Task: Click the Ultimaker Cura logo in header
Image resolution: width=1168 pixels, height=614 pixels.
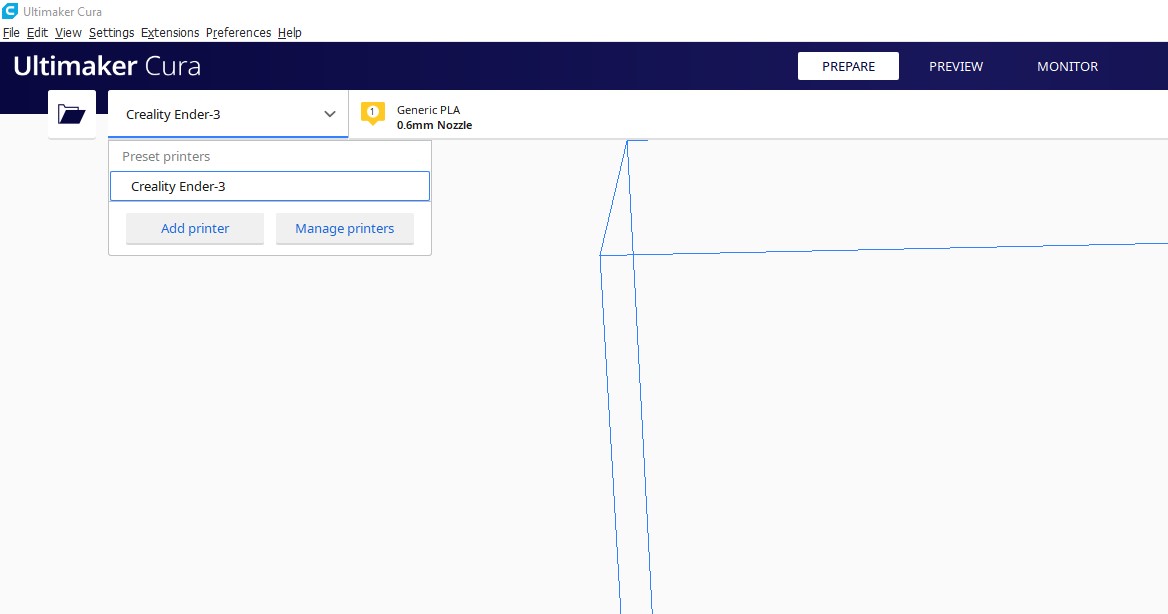Action: (x=107, y=66)
